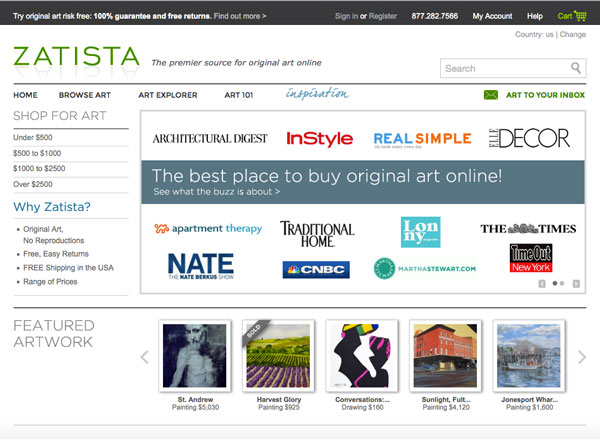Viewport: 600px width, 439px height.
Task: Show previous featured artwork arrow
Action: (x=144, y=357)
